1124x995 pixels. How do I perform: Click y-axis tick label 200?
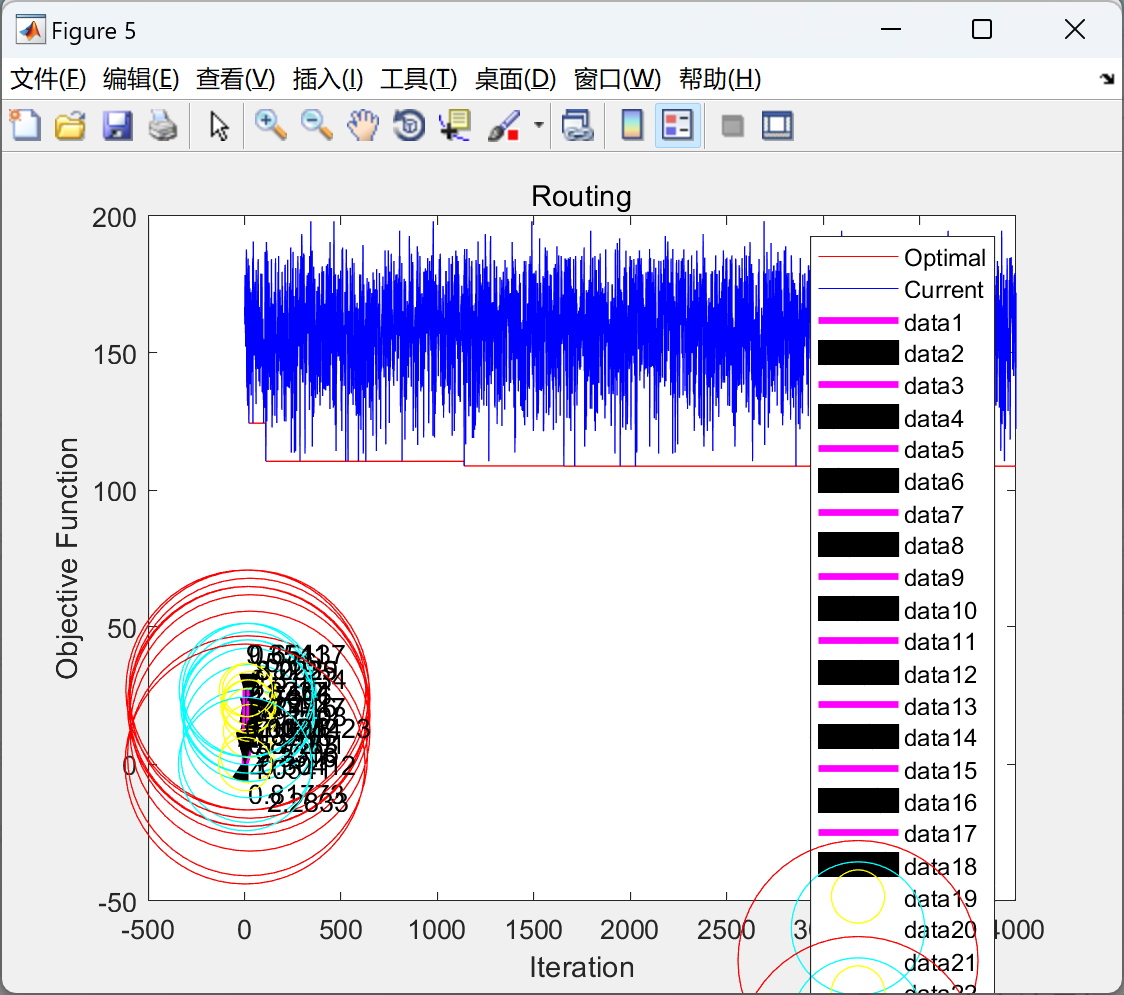(114, 218)
